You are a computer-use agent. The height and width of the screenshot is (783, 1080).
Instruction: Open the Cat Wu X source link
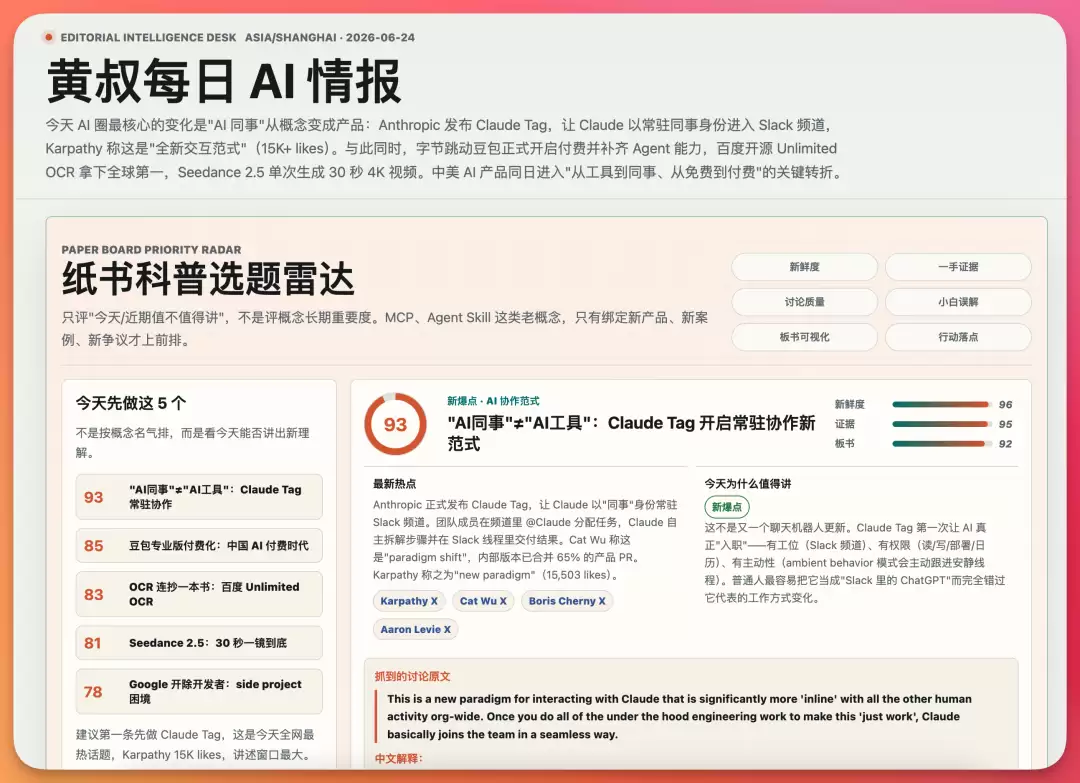[x=483, y=601]
